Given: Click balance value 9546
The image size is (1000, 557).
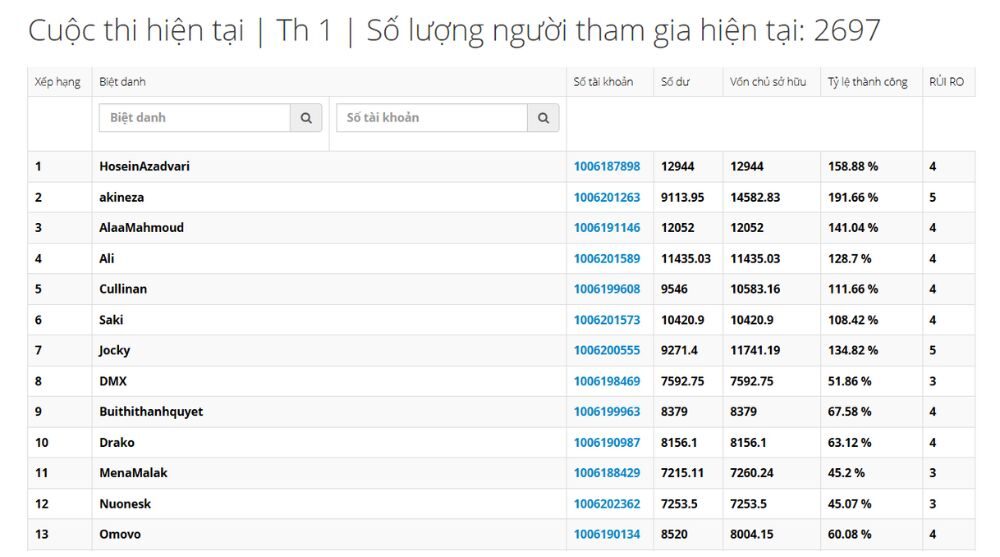Looking at the screenshot, I should 674,289.
